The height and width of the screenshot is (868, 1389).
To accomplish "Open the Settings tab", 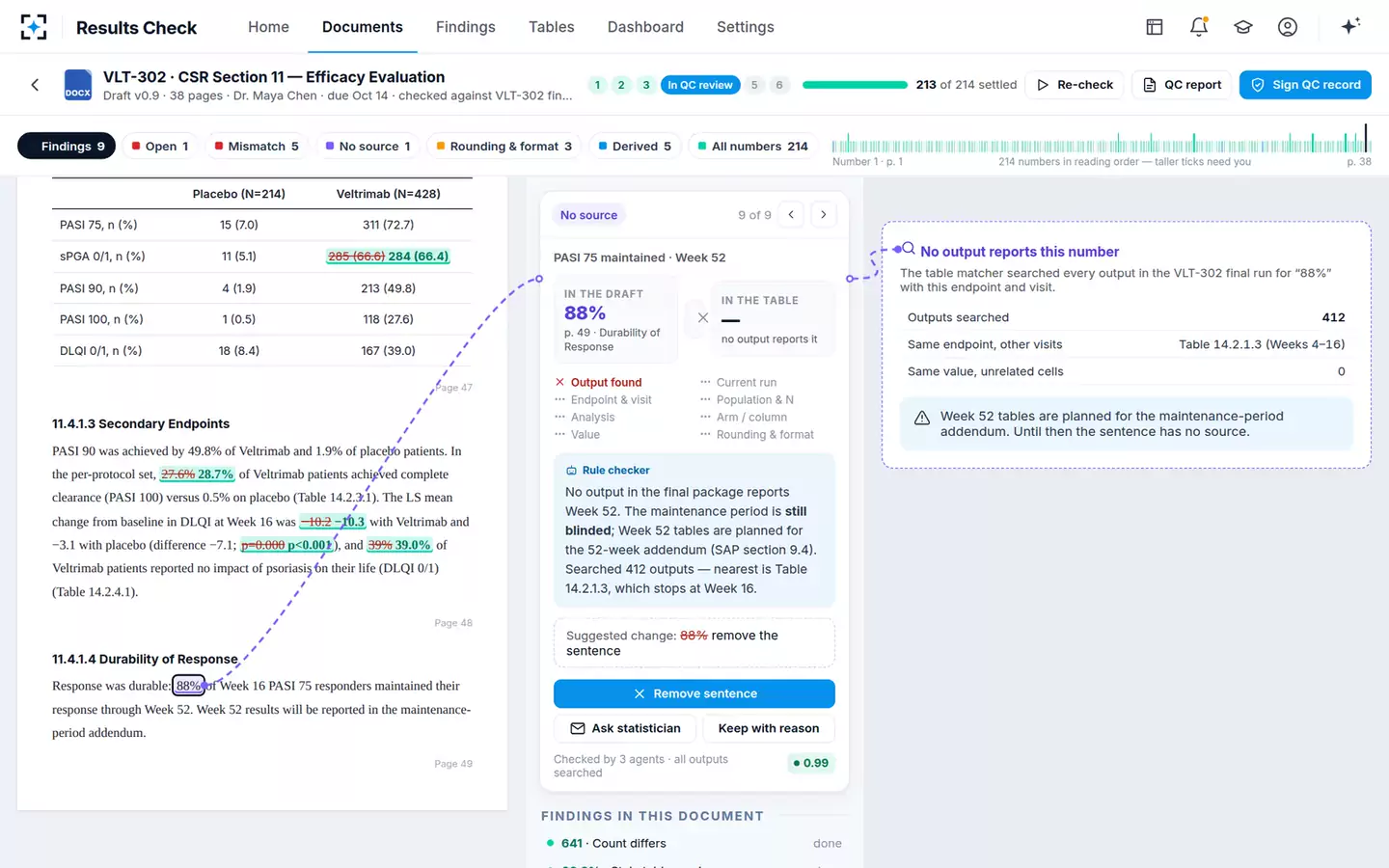I will [745, 27].
